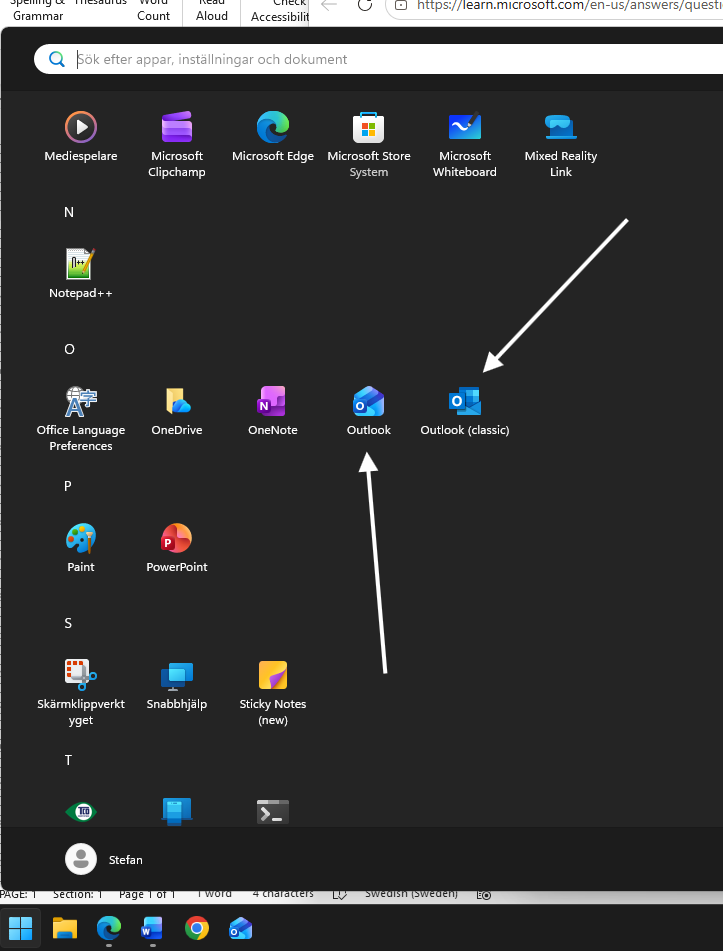Open Outlook (classic)
This screenshot has width=723, height=951.
[x=465, y=411]
